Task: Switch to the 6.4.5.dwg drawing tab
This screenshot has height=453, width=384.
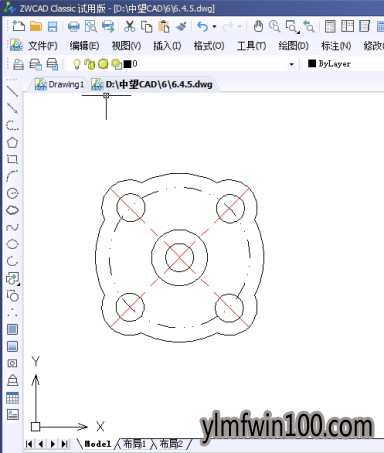Action: point(153,84)
